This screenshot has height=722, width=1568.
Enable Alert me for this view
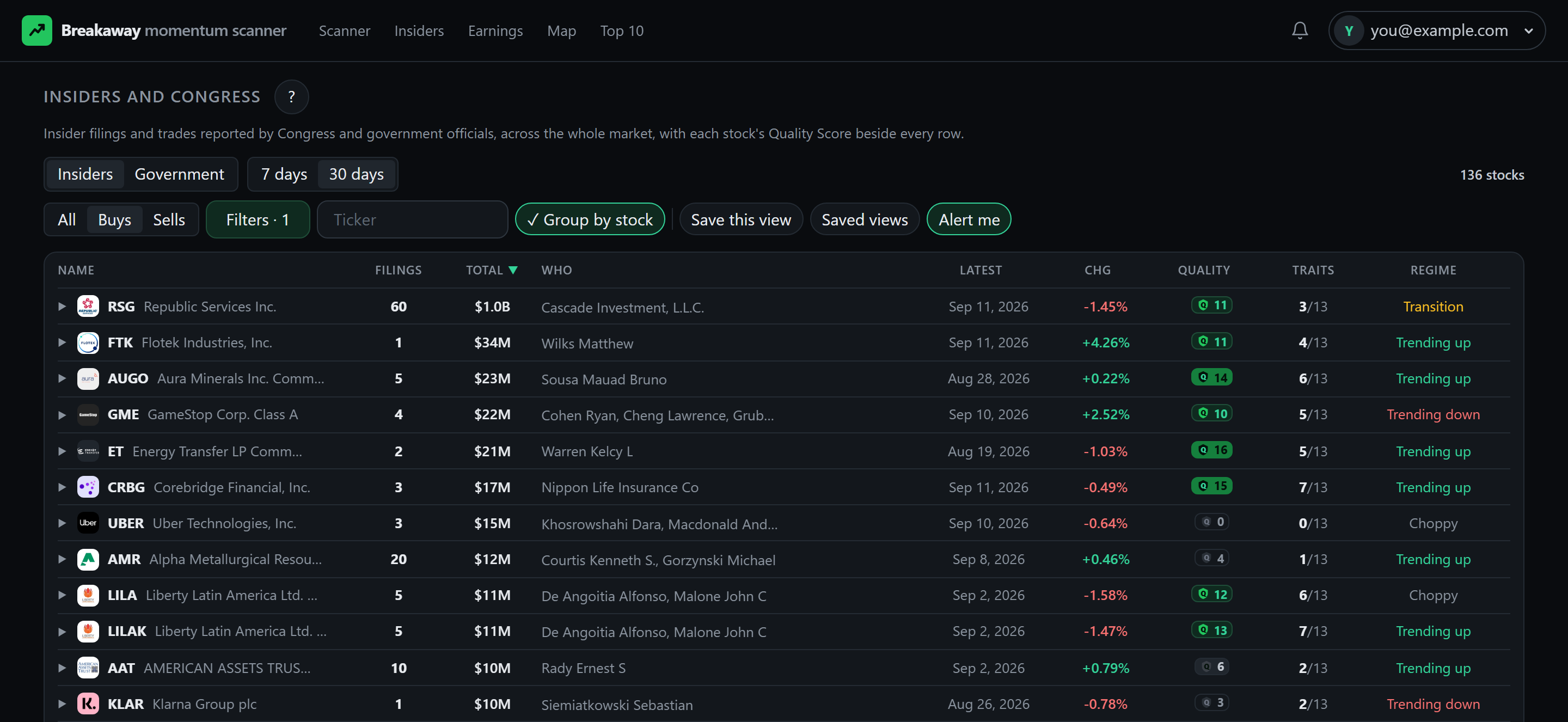969,219
